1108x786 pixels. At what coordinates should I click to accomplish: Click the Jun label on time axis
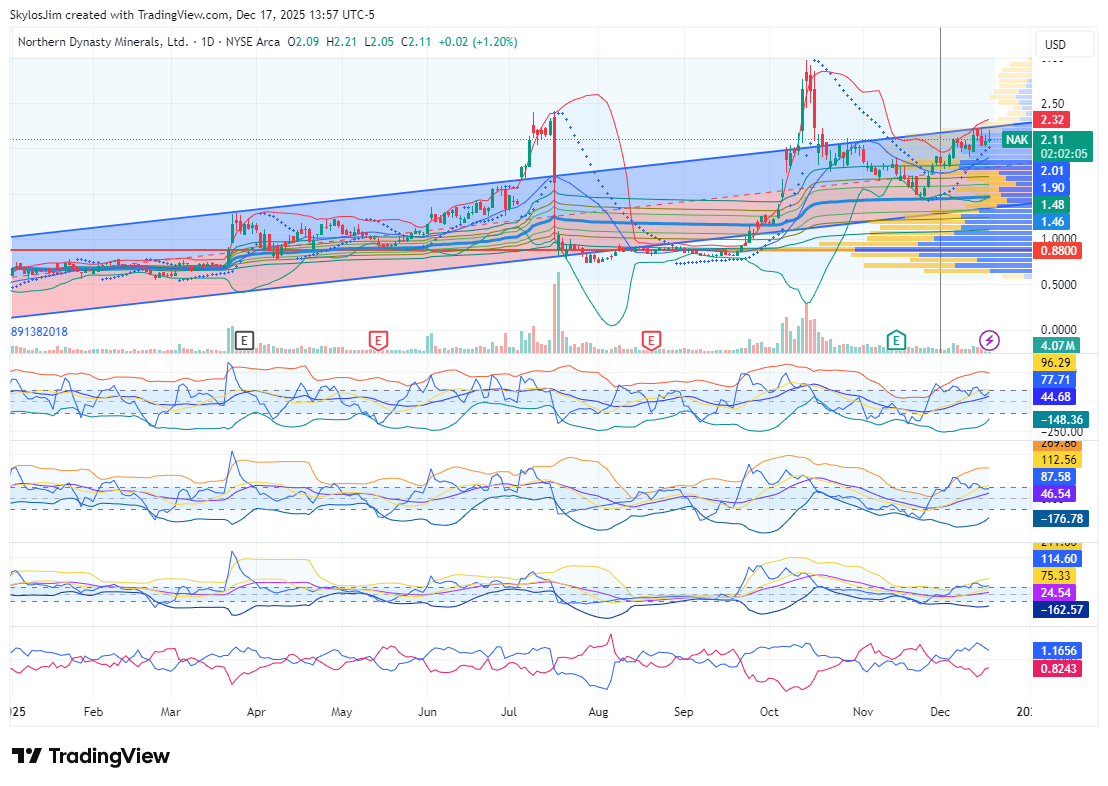tap(427, 712)
